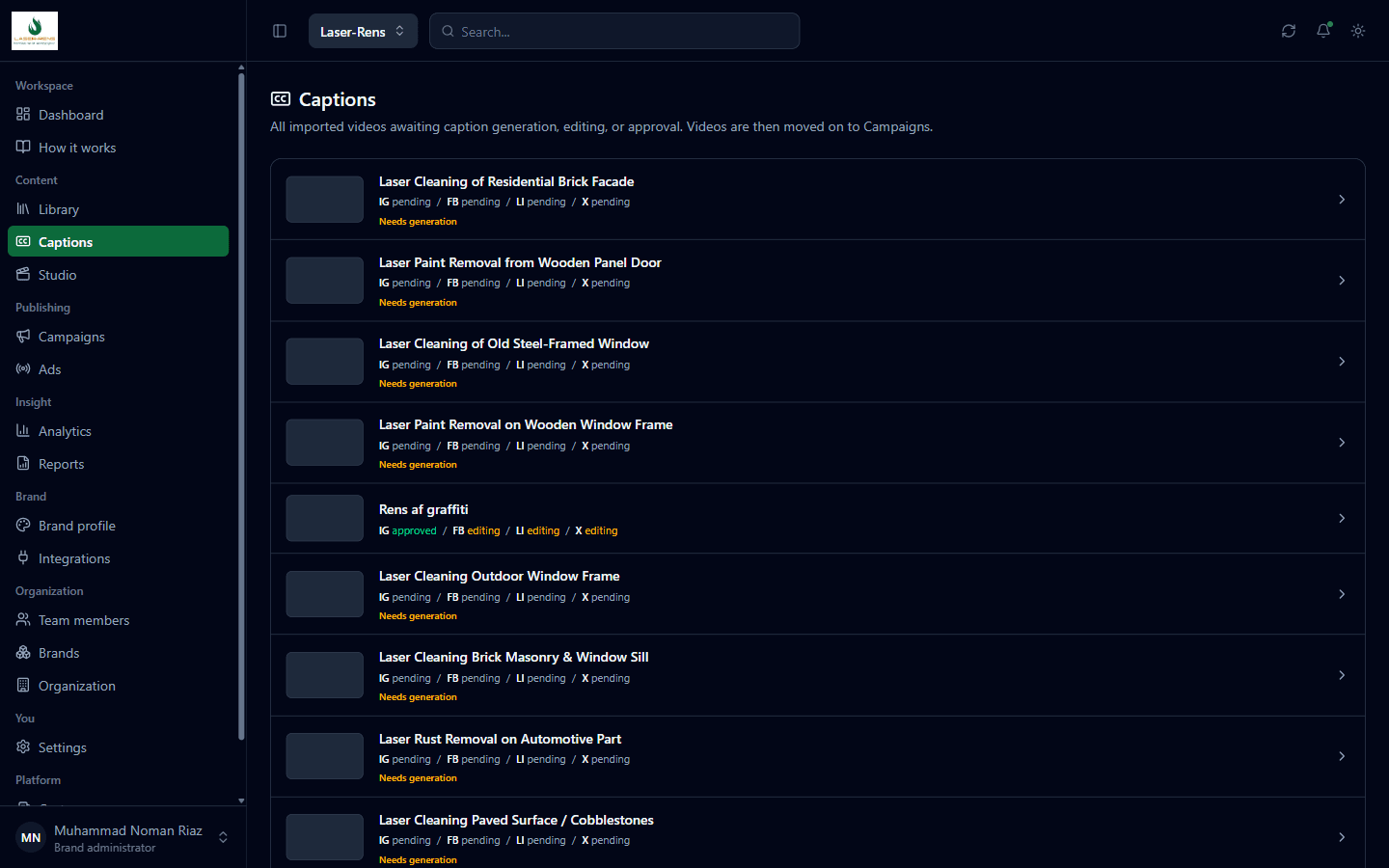The image size is (1389, 868).
Task: Click the Ads broadcast icon
Action: coord(23,369)
